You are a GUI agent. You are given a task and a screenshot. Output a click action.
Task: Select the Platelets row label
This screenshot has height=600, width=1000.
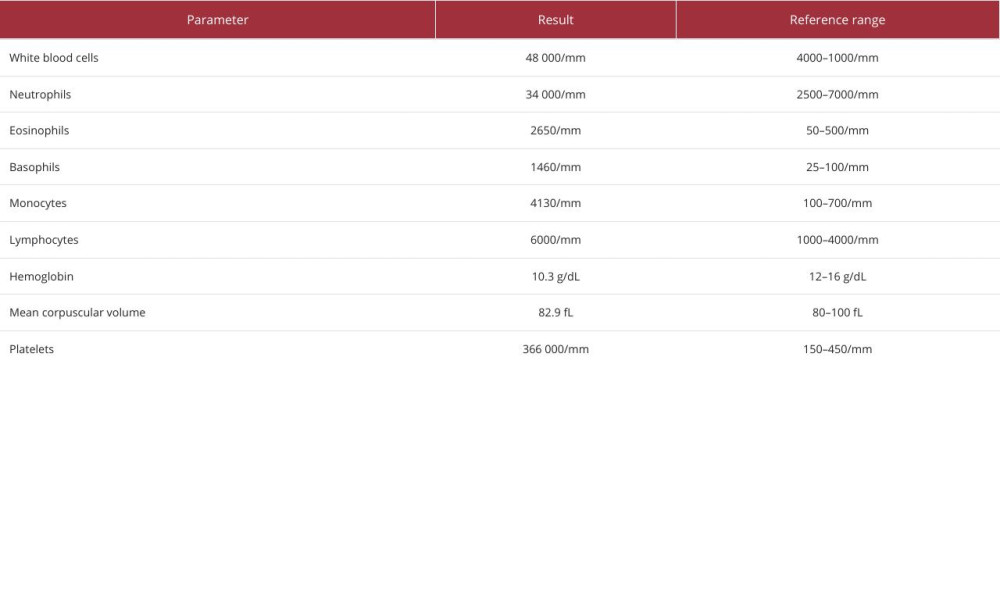tap(31, 349)
